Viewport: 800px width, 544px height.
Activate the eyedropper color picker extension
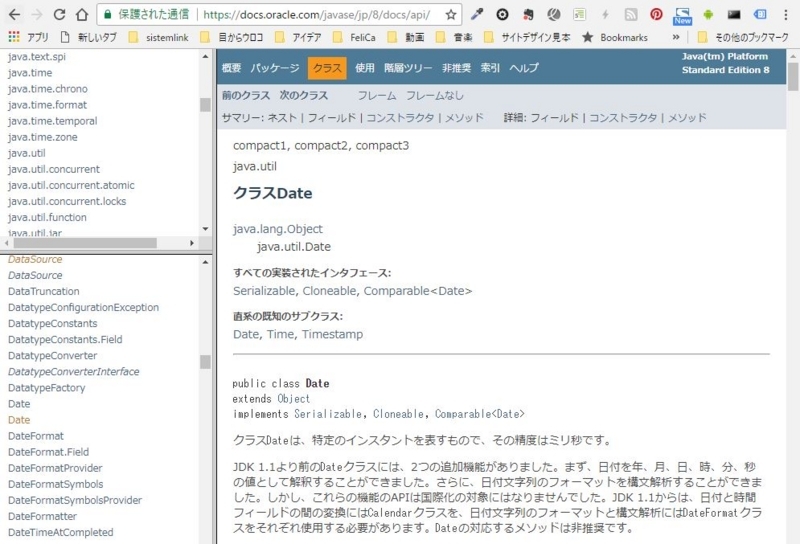coord(477,14)
